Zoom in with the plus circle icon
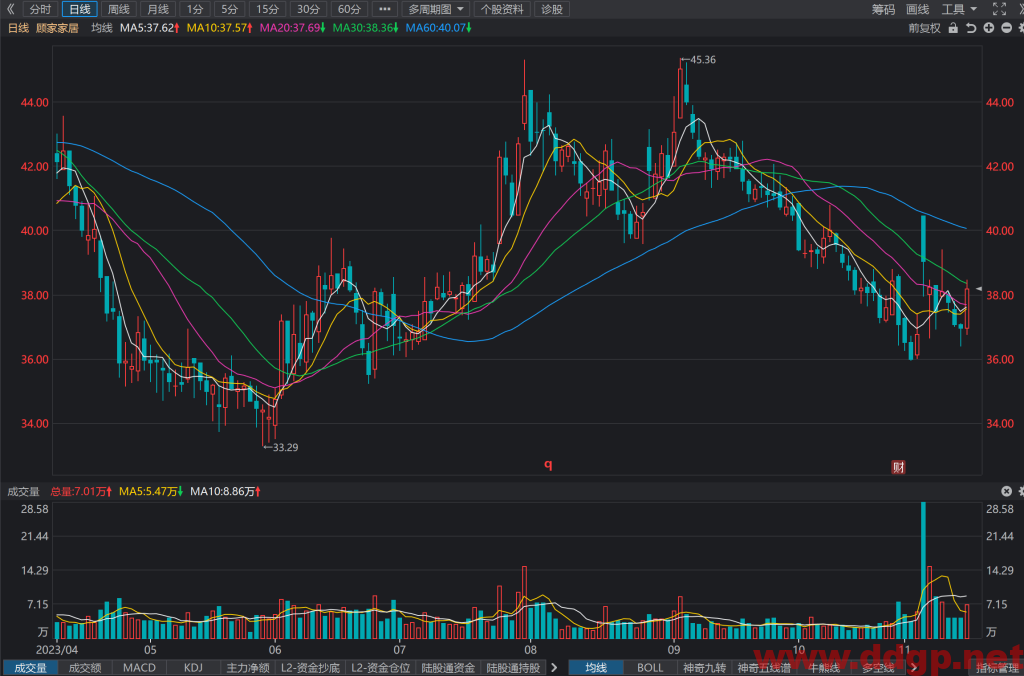This screenshot has height=676, width=1024. click(x=989, y=28)
